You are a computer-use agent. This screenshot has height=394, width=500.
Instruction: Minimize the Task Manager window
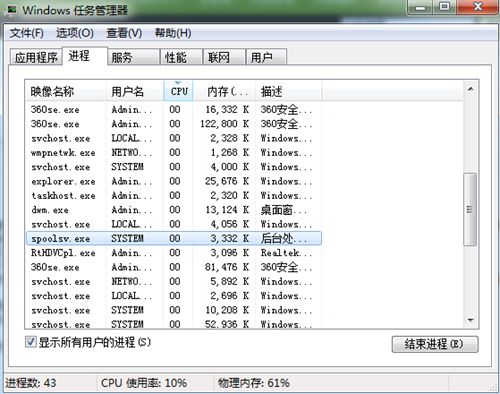tap(420, 7)
